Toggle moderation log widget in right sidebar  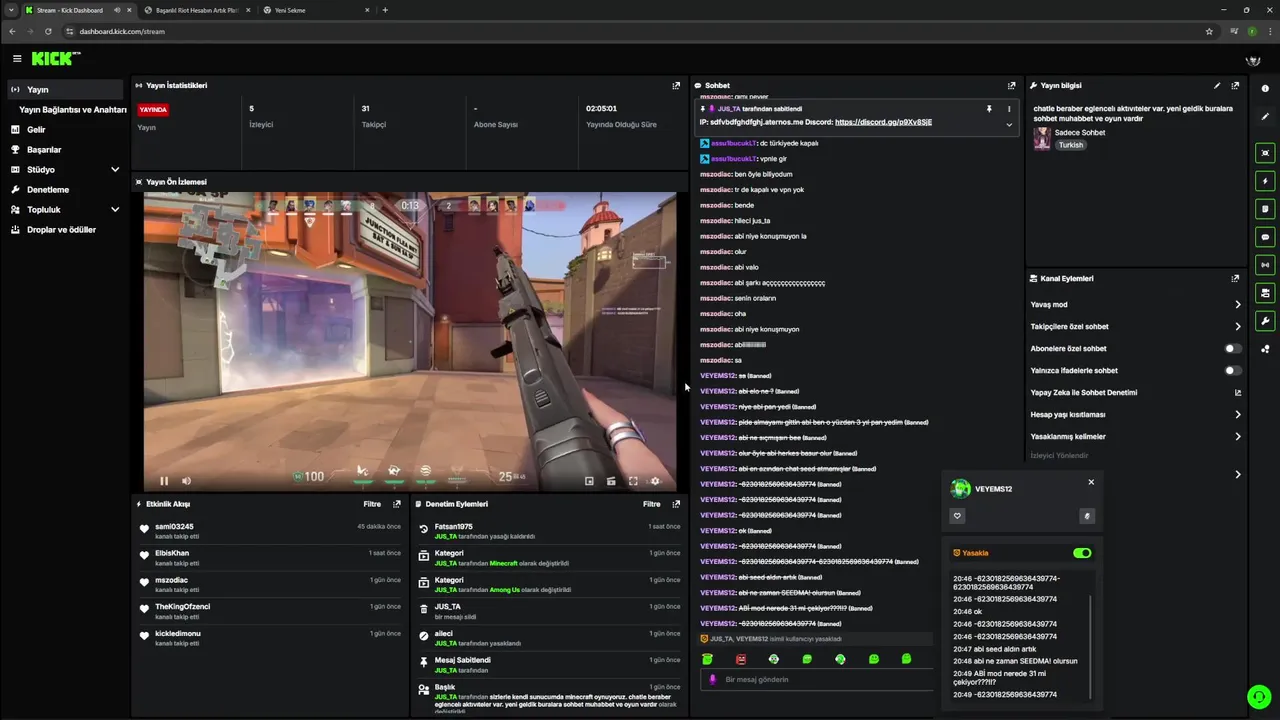(x=1265, y=209)
